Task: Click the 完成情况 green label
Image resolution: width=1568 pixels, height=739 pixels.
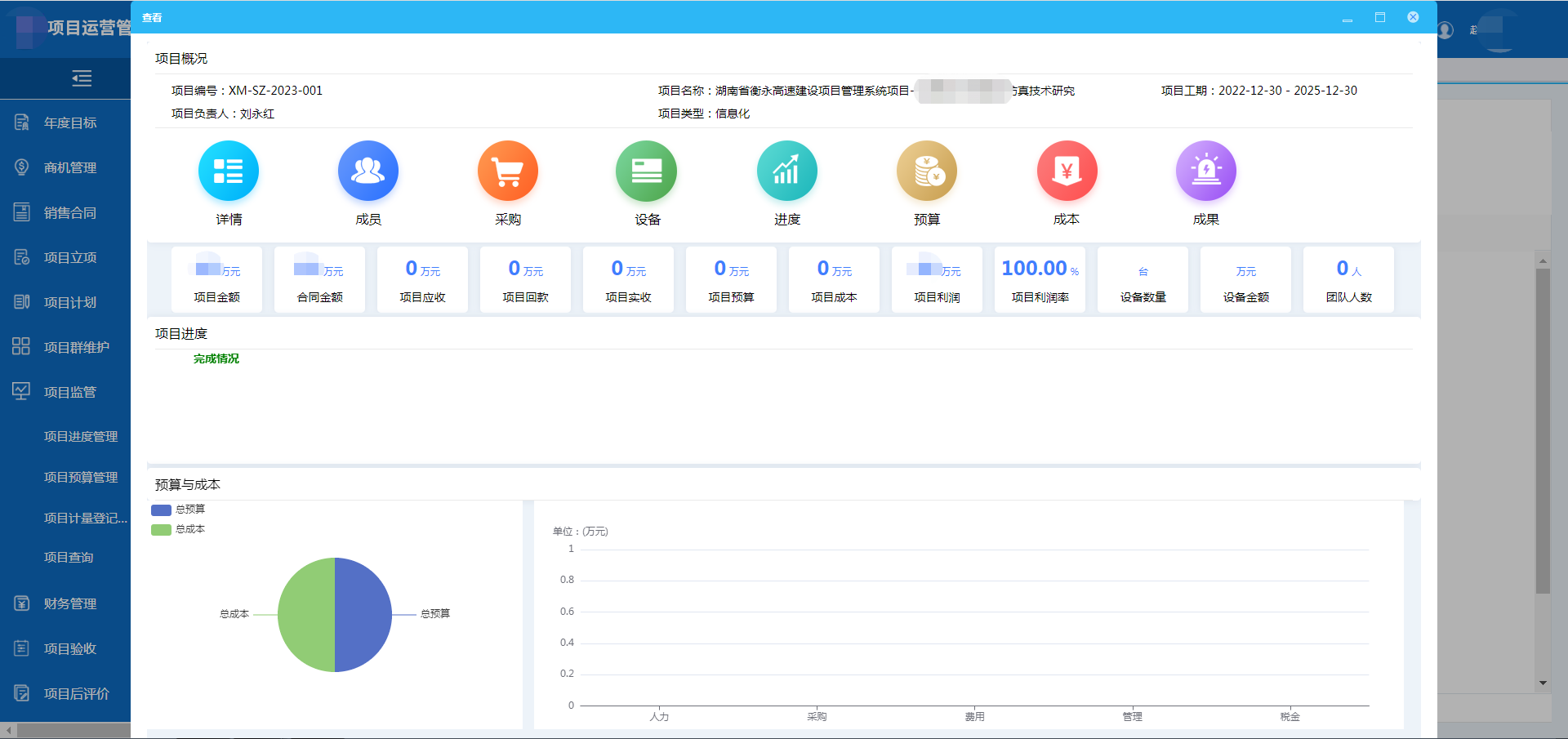Action: [x=216, y=358]
